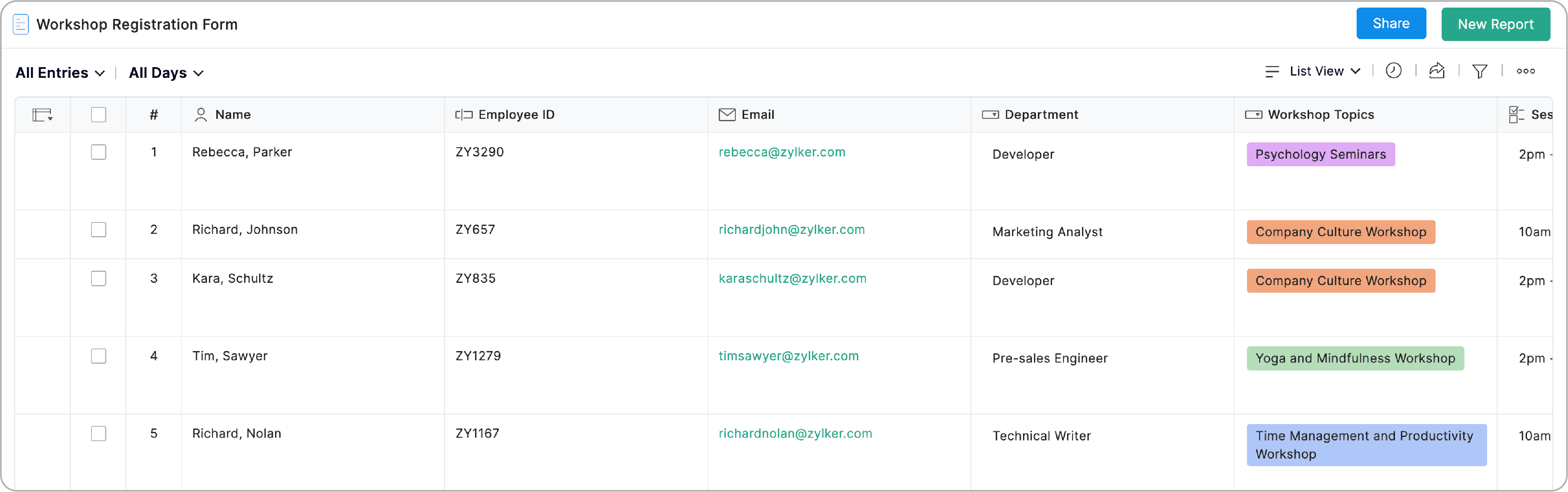Open karaschultz@zylker.com email link
The height and width of the screenshot is (492, 1568).
coord(792,278)
